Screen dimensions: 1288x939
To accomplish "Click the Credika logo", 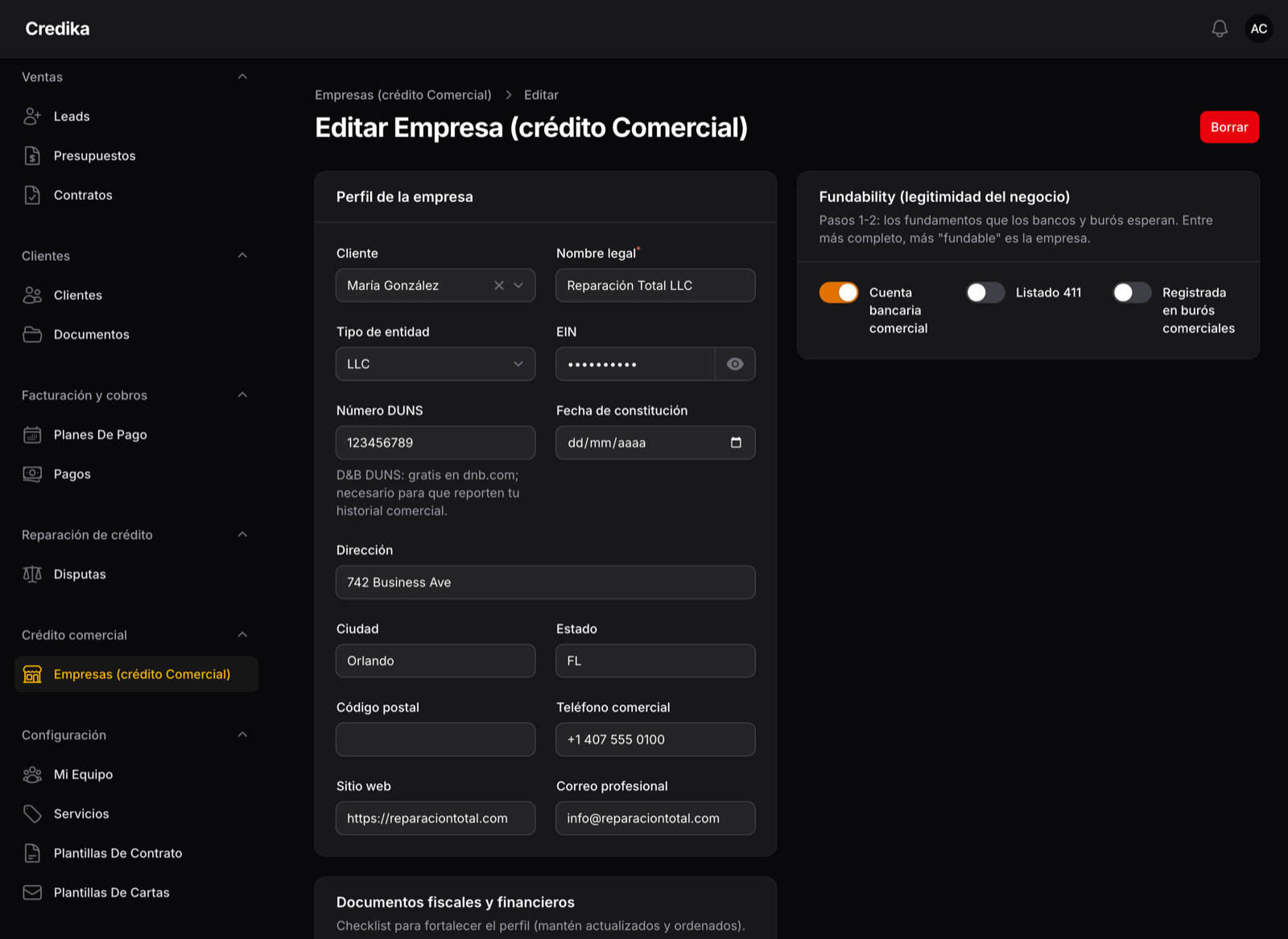I will (x=57, y=29).
